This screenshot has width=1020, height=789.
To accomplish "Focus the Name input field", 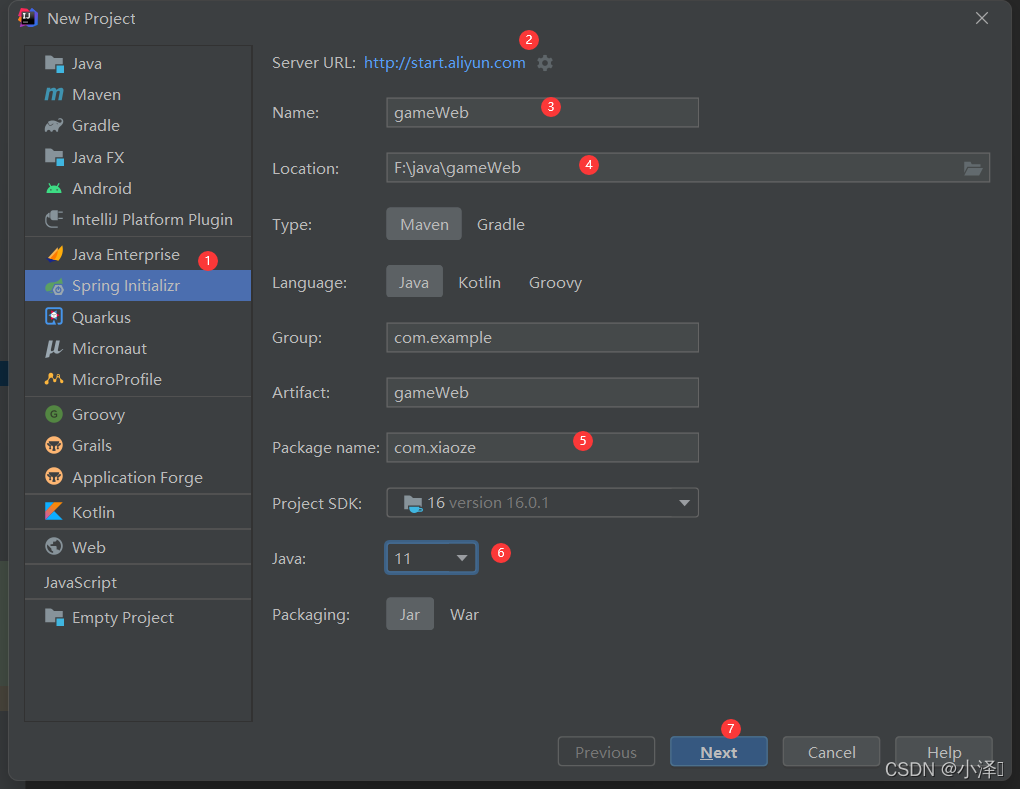I will tap(543, 113).
